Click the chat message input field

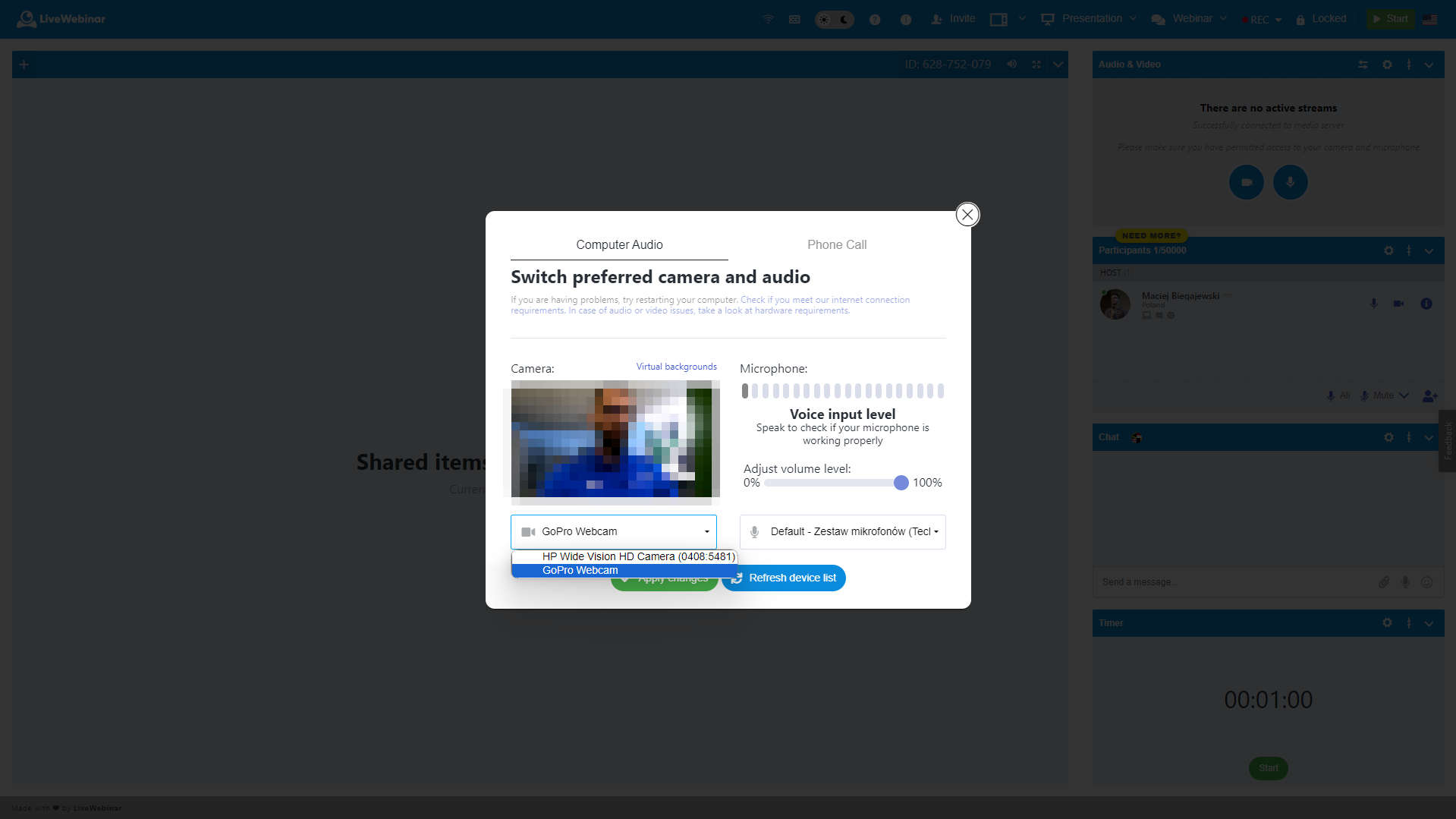click(x=1229, y=582)
